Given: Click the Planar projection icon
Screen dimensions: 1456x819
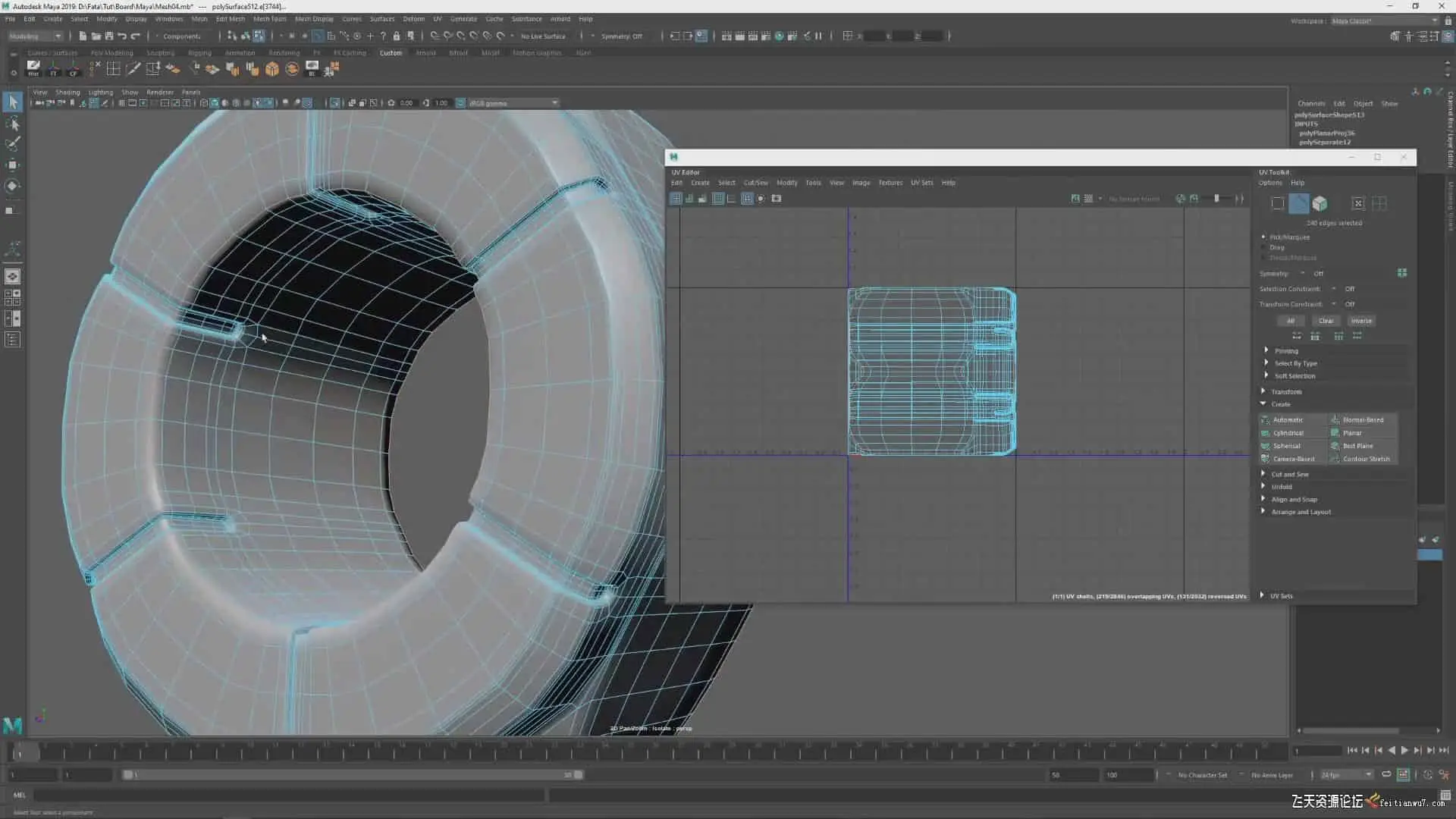Looking at the screenshot, I should point(1335,433).
